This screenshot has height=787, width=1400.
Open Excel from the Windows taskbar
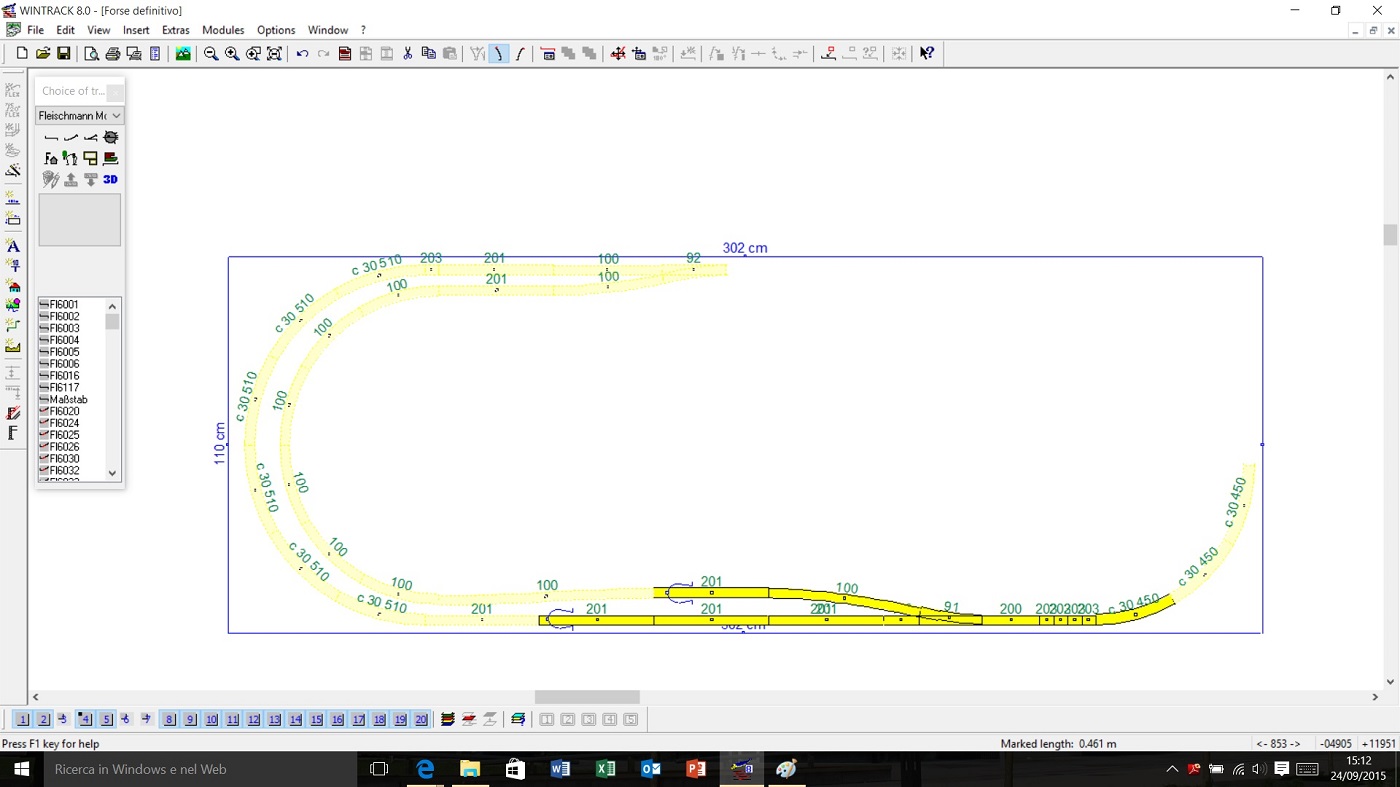point(605,769)
